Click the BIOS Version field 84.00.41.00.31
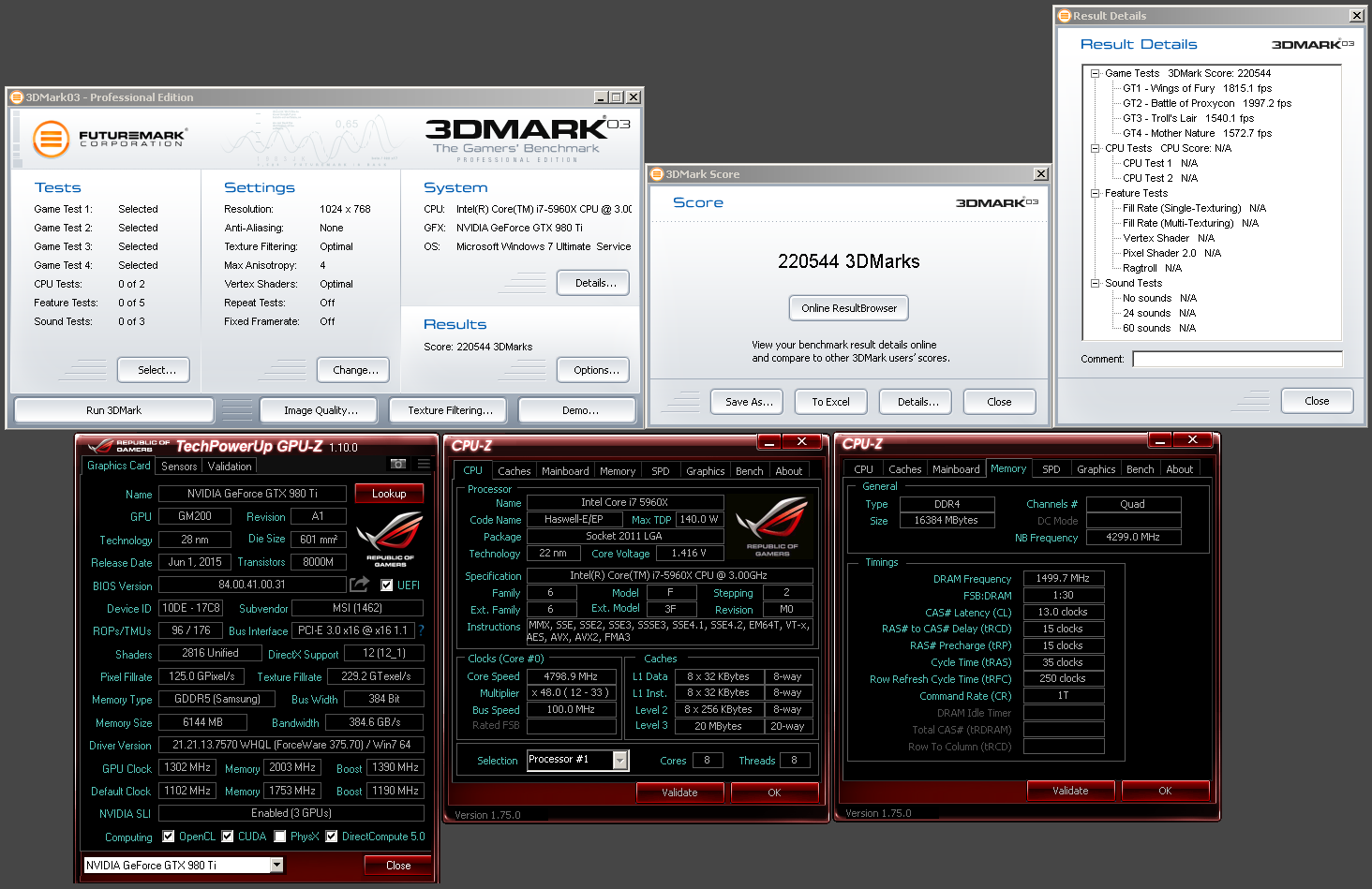The width and height of the screenshot is (1372, 889). point(252,585)
